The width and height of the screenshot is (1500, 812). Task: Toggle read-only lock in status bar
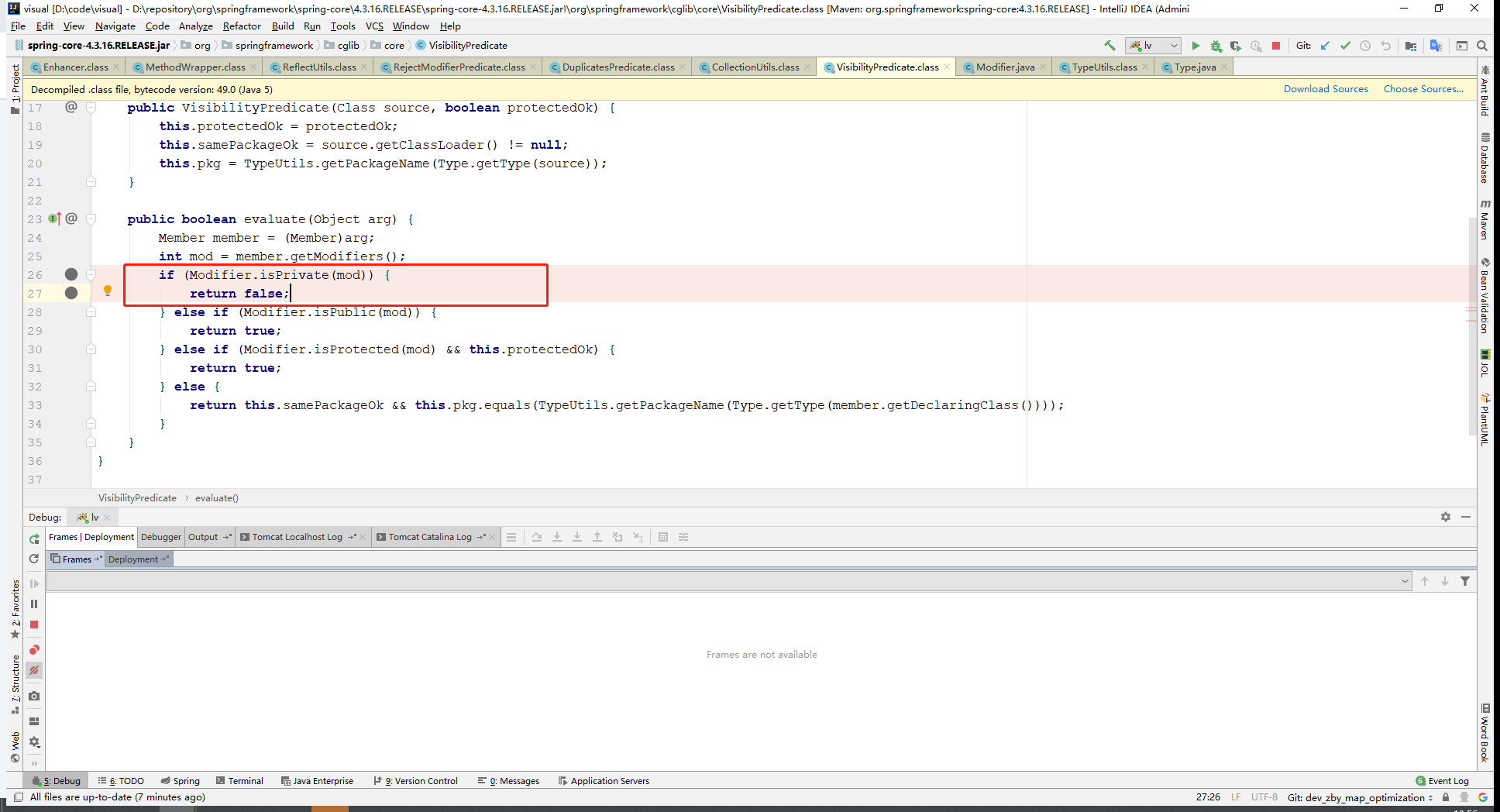[x=1446, y=797]
